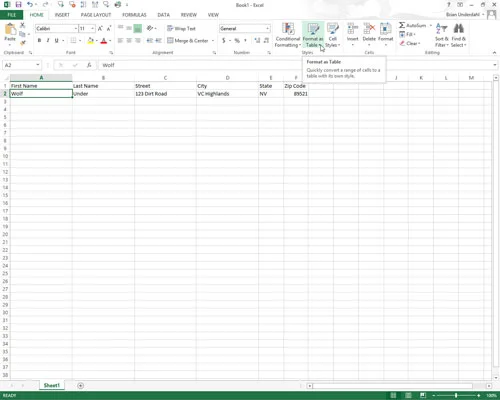Switch to the INSERT ribbon tab
The height and width of the screenshot is (400, 500).
(62, 15)
